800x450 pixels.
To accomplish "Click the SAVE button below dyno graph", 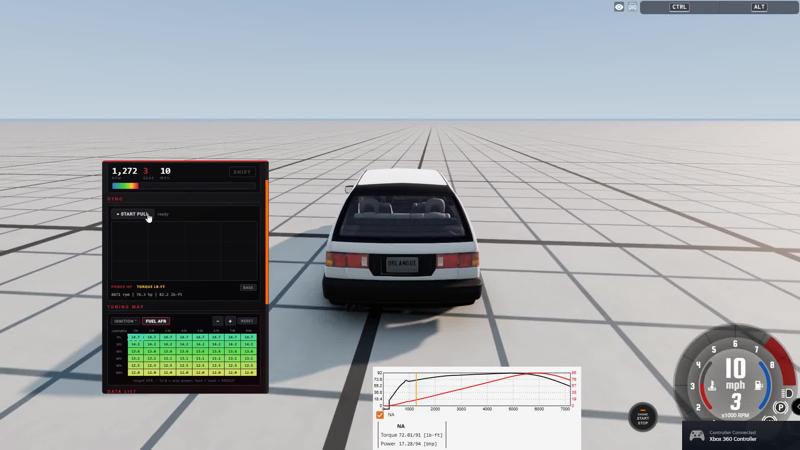I will coord(248,287).
